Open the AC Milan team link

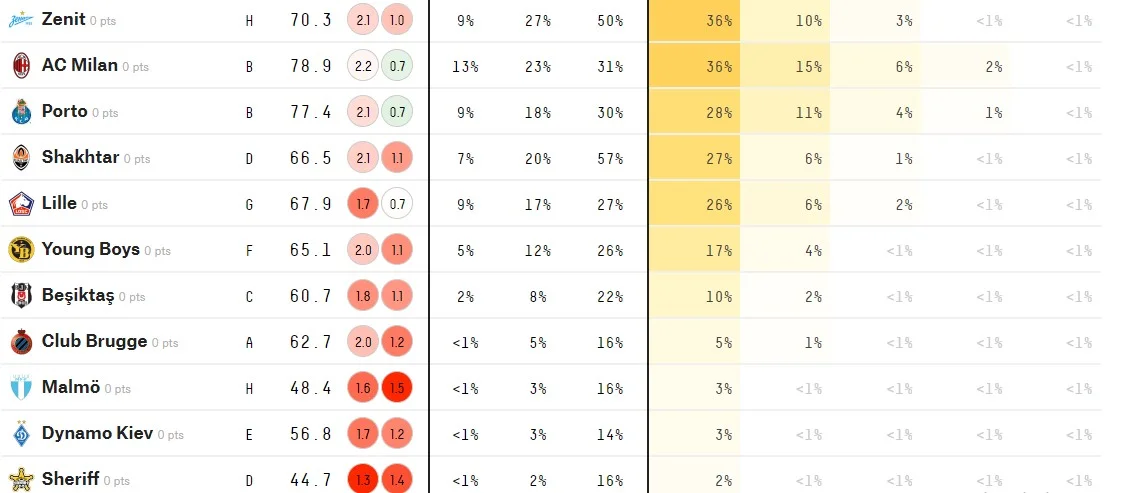click(79, 66)
